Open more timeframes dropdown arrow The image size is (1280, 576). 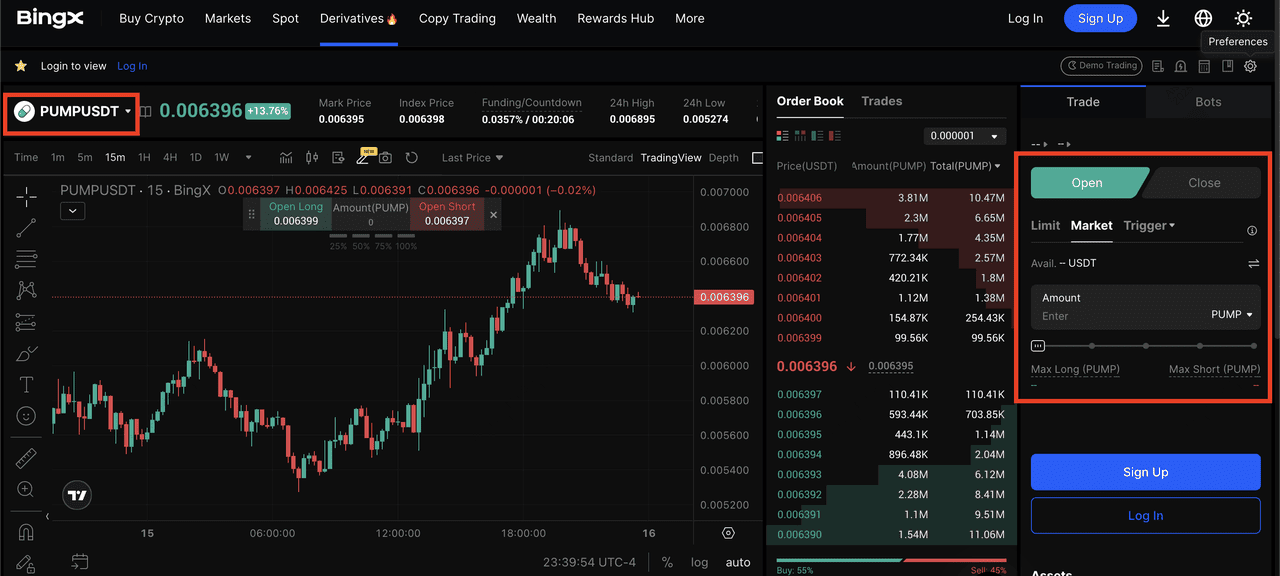[x=249, y=157]
